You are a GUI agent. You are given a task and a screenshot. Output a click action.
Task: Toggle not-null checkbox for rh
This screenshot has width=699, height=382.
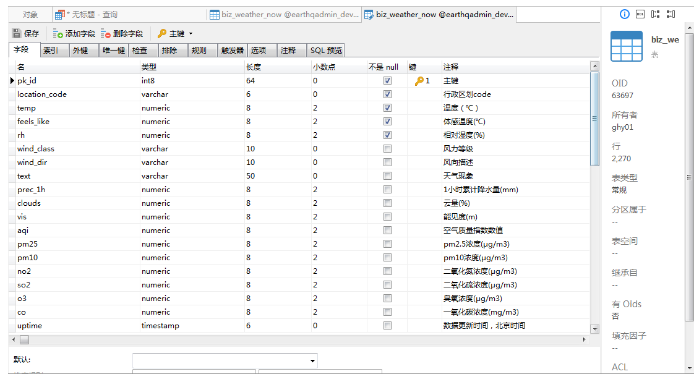pyautogui.click(x=387, y=135)
